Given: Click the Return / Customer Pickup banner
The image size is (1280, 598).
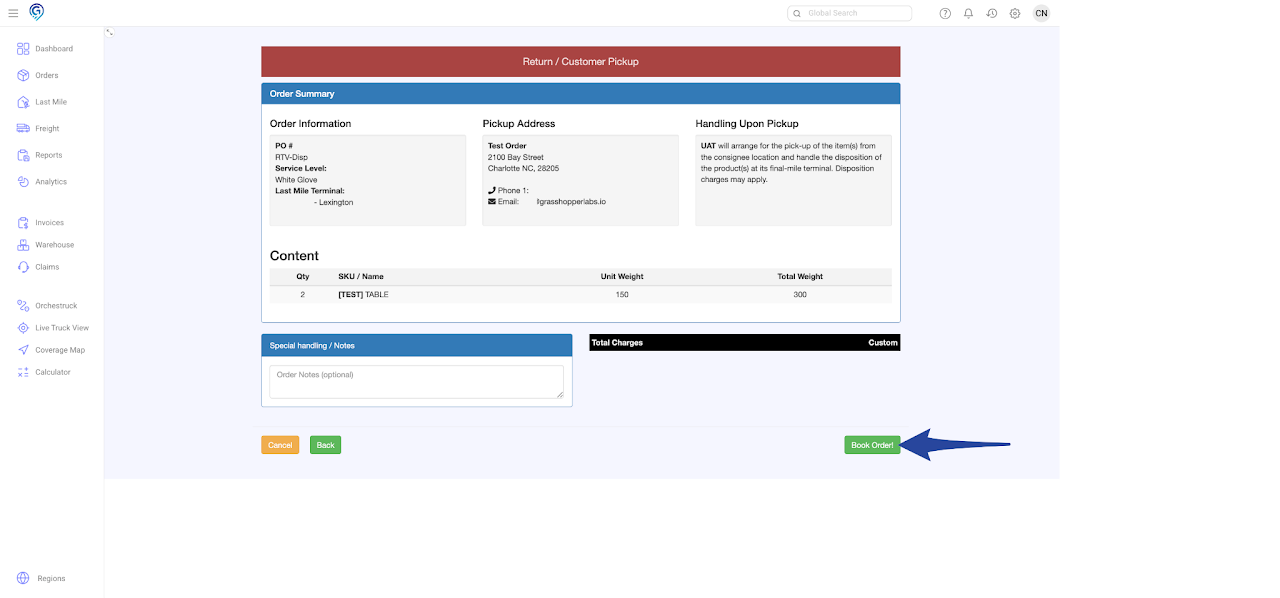Looking at the screenshot, I should tap(580, 61).
